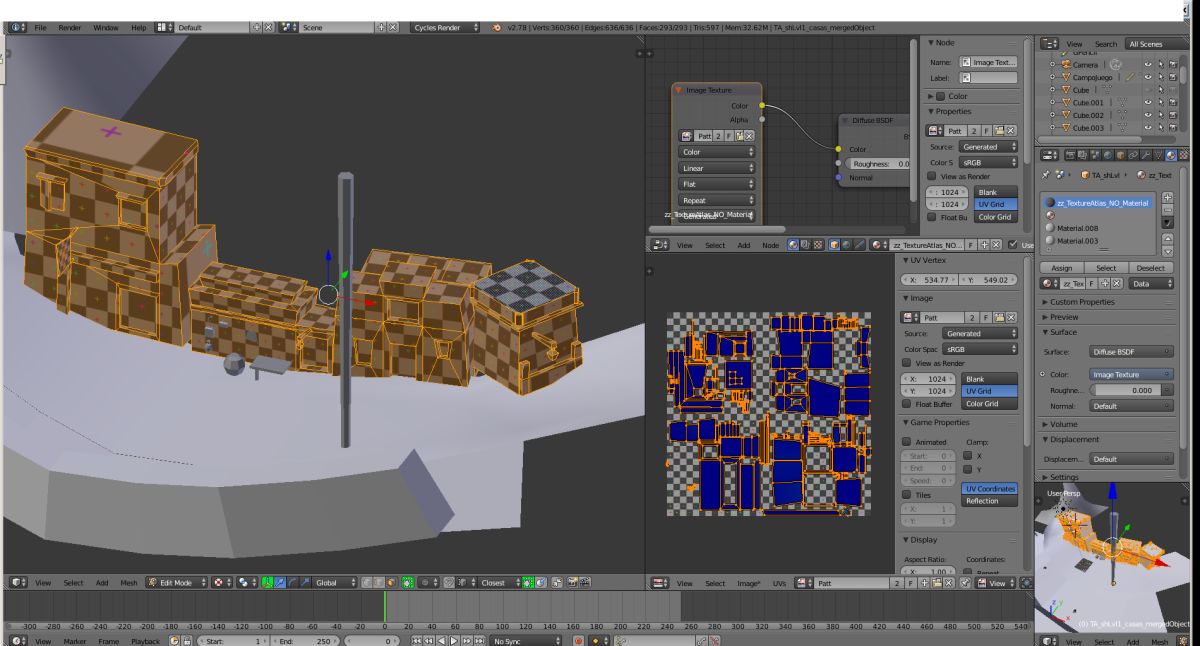
Task: Open the Closest snap target dropdown
Action: (x=501, y=582)
